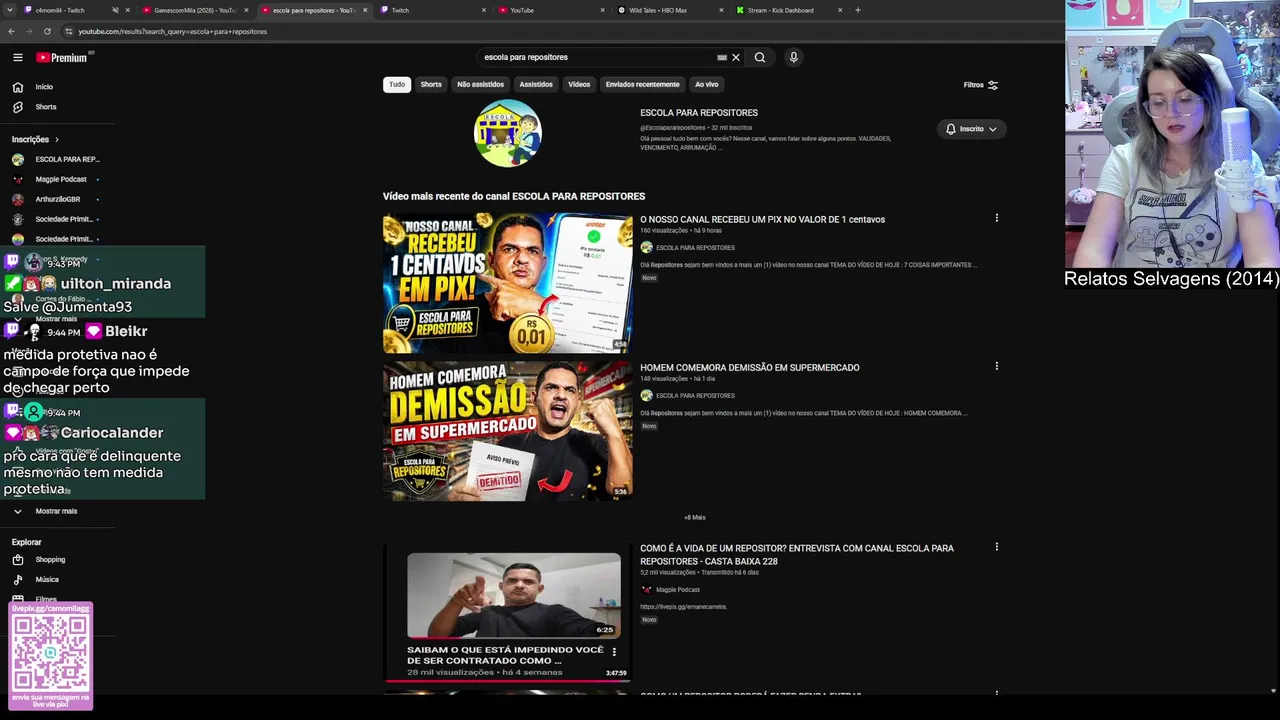
Task: Go to the YouTube Premium logo home
Action: click(62, 58)
